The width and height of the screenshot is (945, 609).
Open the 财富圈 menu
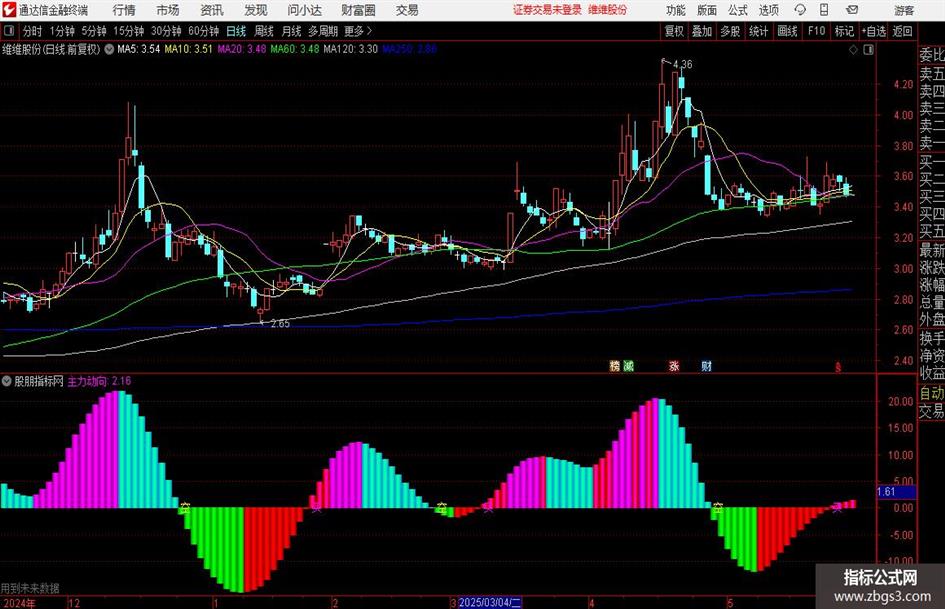coord(358,10)
